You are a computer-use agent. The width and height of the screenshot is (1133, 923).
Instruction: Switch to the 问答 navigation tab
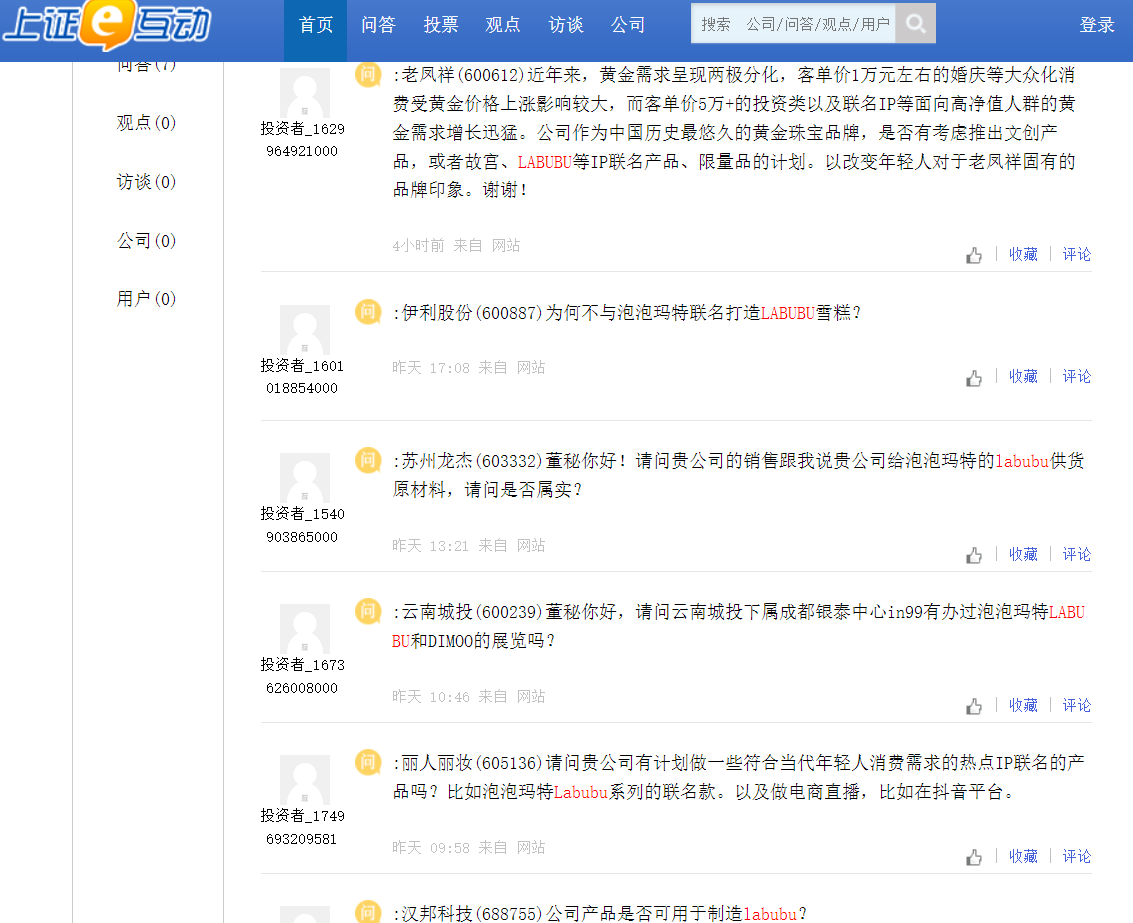click(378, 25)
